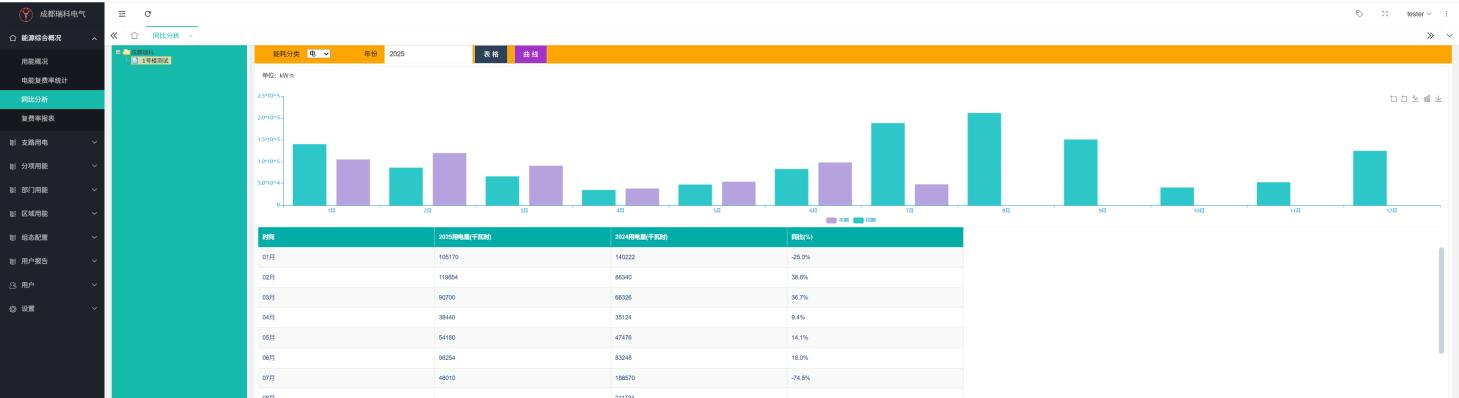
Task: Click the chart's save-as-image download icon
Action: [x=1438, y=98]
